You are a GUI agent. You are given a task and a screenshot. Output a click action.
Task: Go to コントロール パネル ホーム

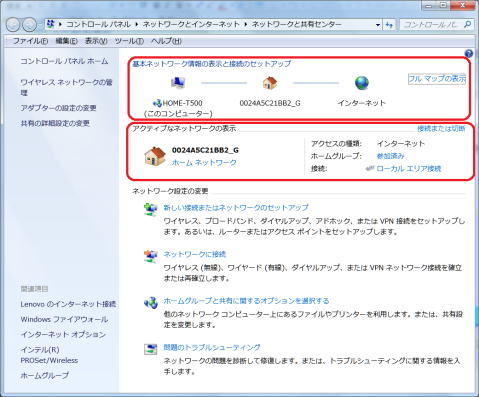[x=64, y=61]
